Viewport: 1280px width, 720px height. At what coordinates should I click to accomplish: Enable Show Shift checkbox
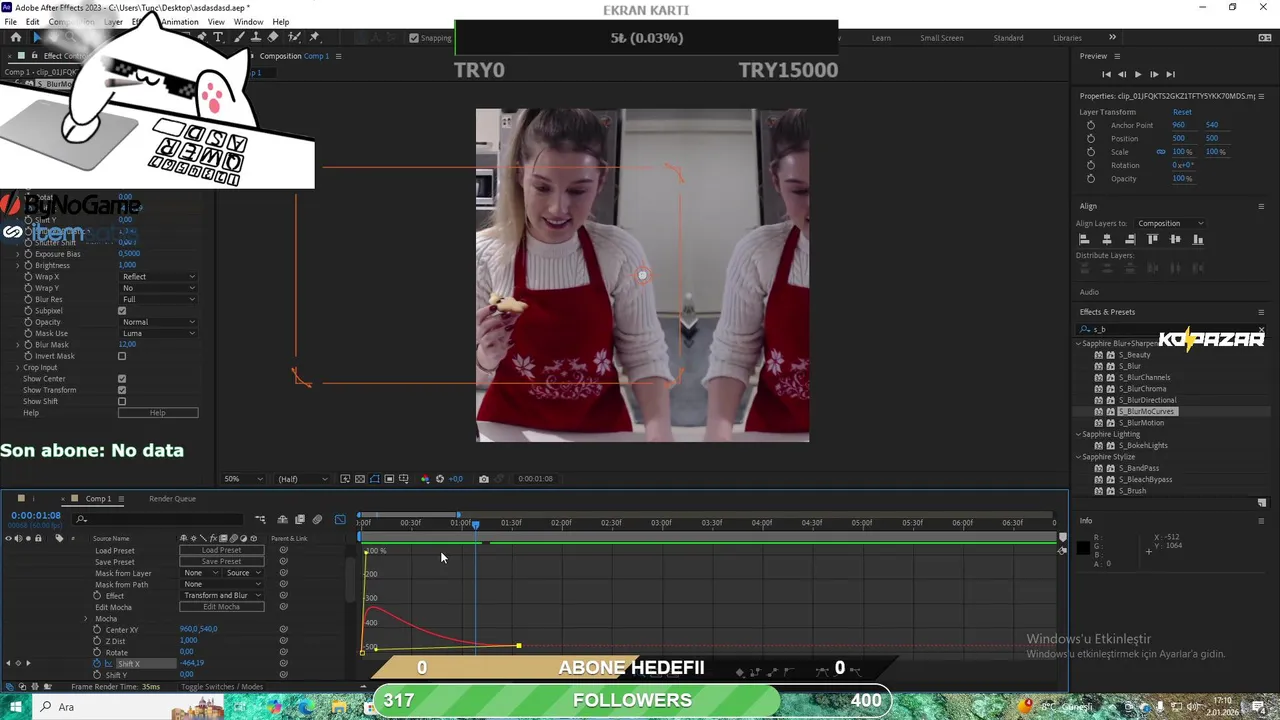122,401
